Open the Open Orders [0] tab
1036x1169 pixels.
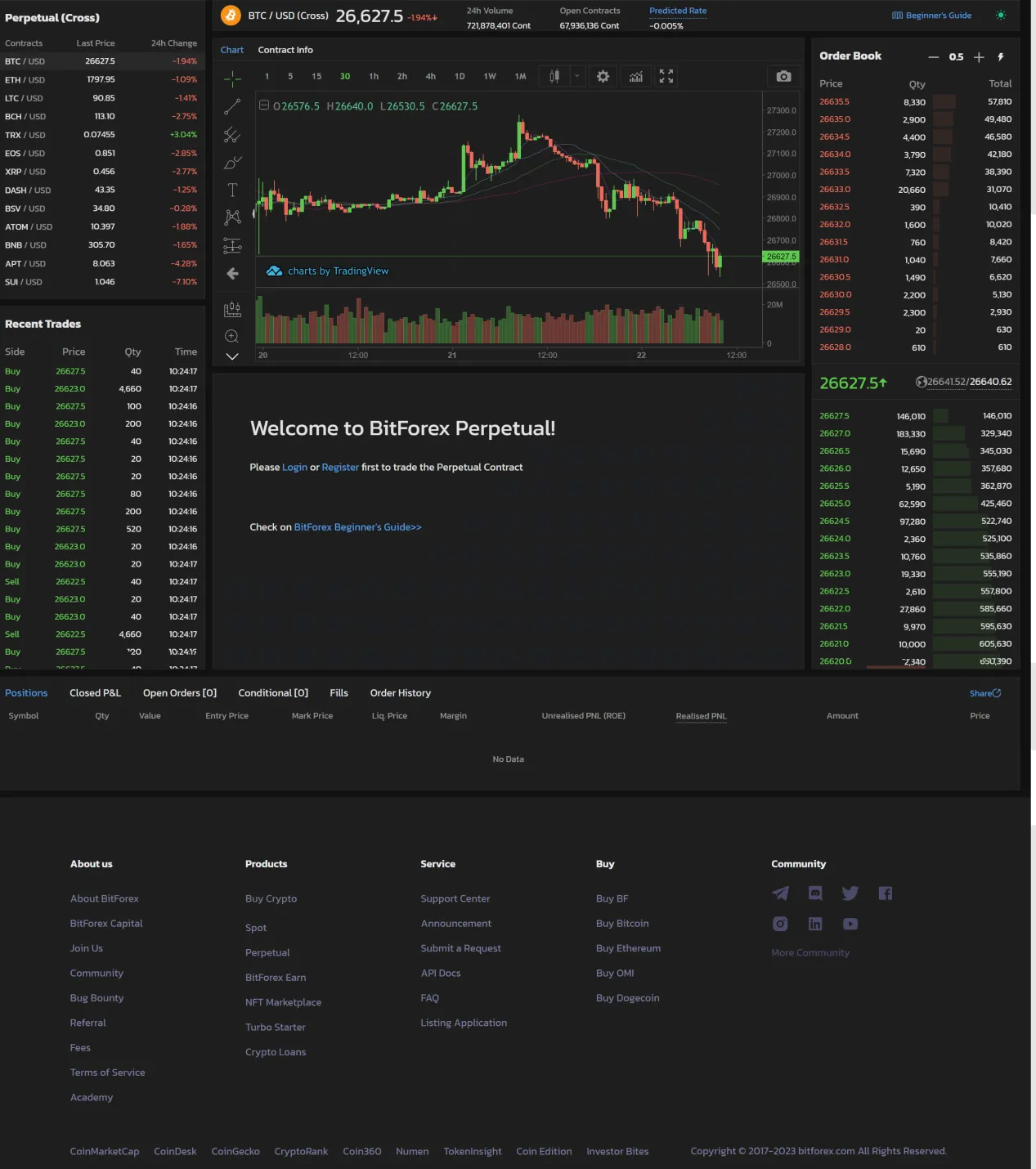[180, 693]
